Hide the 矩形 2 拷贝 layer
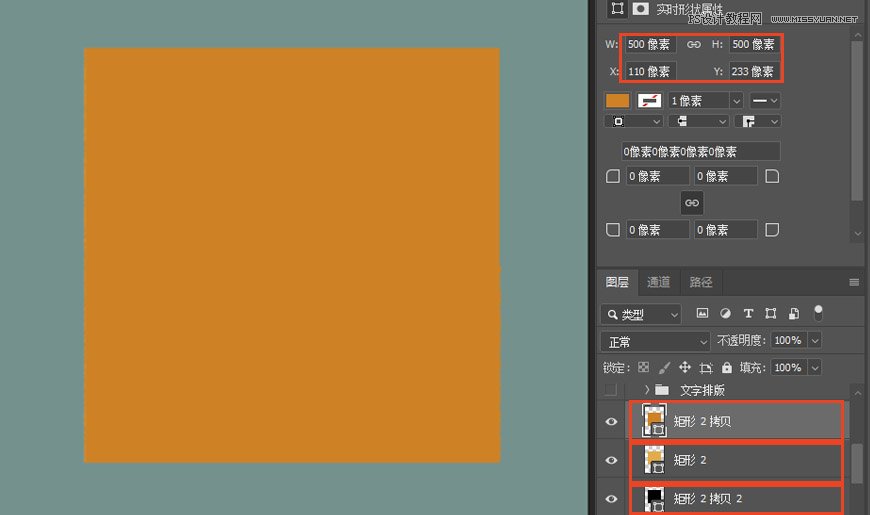 pos(611,422)
